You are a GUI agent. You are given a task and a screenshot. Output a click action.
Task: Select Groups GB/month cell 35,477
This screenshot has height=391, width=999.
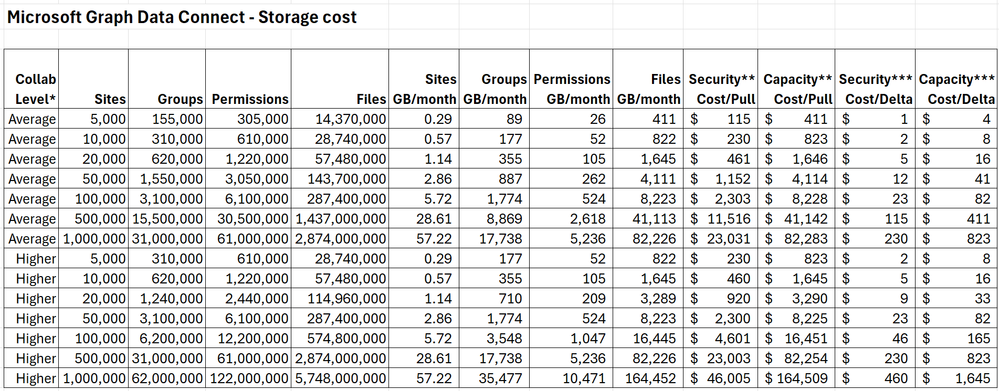(x=494, y=379)
